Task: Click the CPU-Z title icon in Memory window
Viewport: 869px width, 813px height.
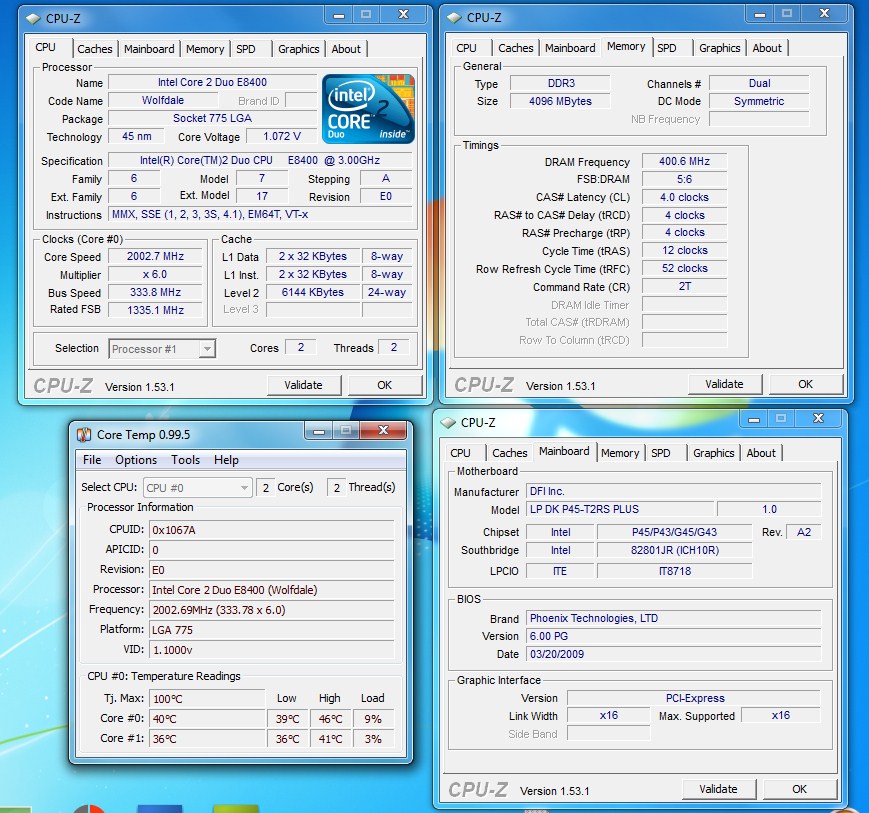Action: click(x=454, y=18)
